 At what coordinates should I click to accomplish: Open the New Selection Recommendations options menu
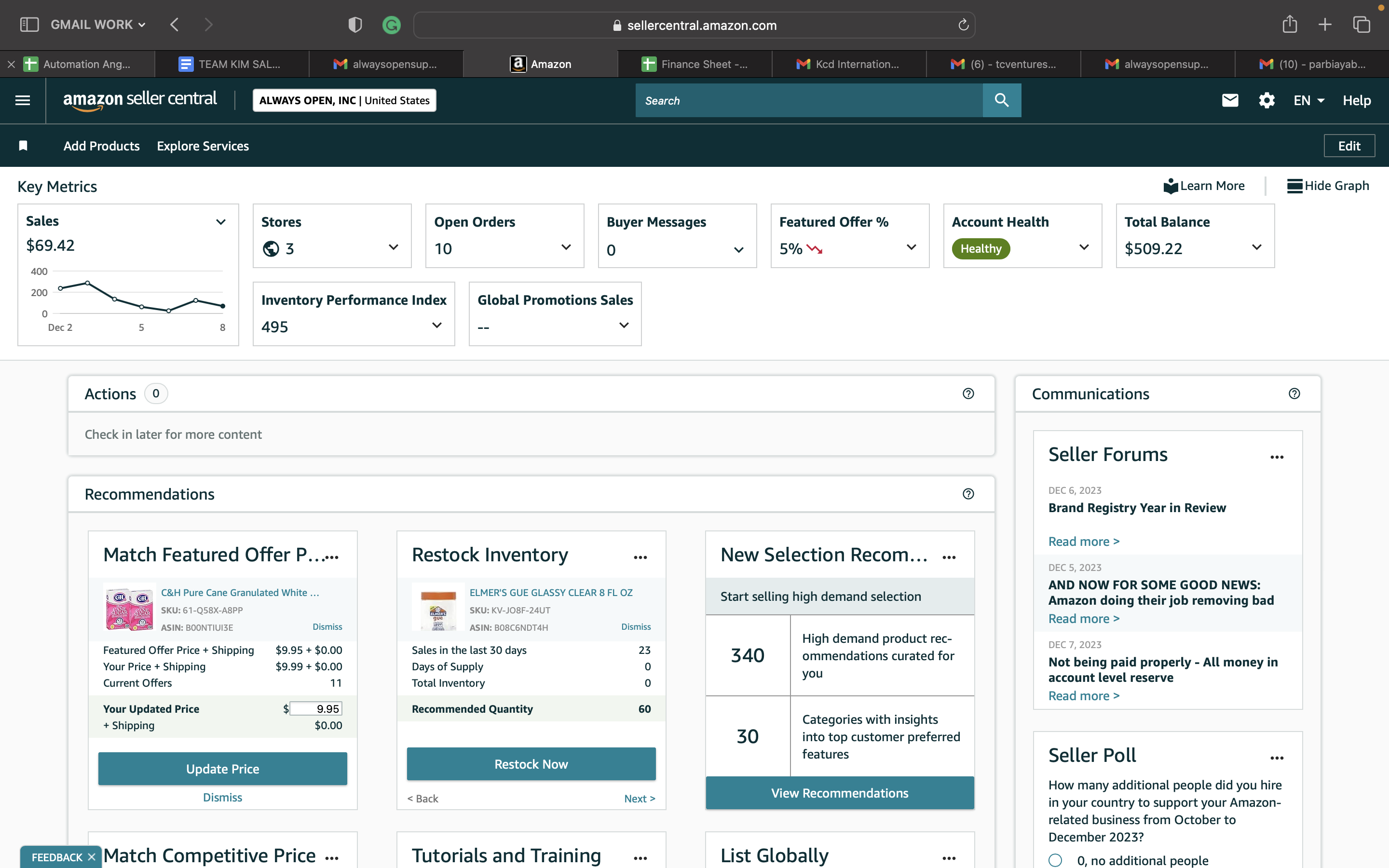click(x=949, y=557)
